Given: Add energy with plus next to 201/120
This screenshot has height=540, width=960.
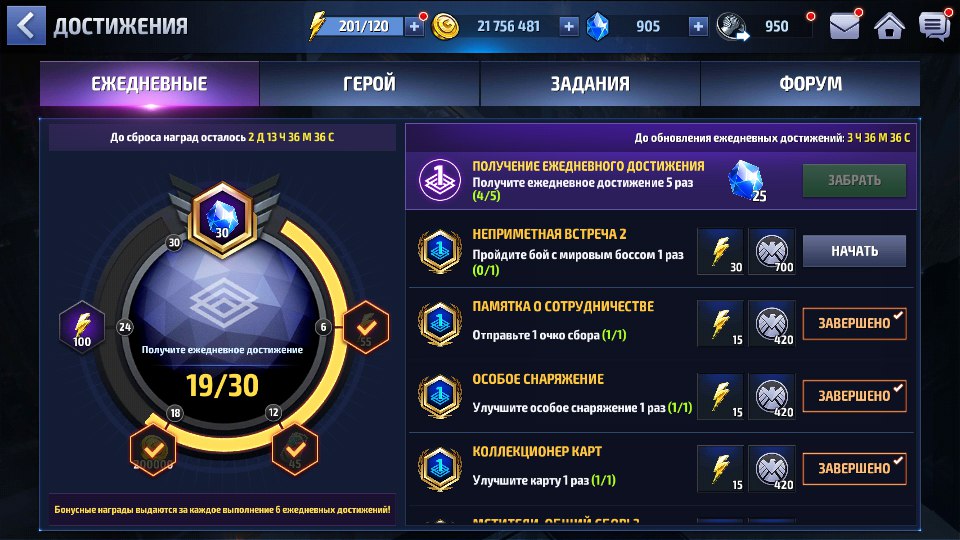Looking at the screenshot, I should pos(414,26).
